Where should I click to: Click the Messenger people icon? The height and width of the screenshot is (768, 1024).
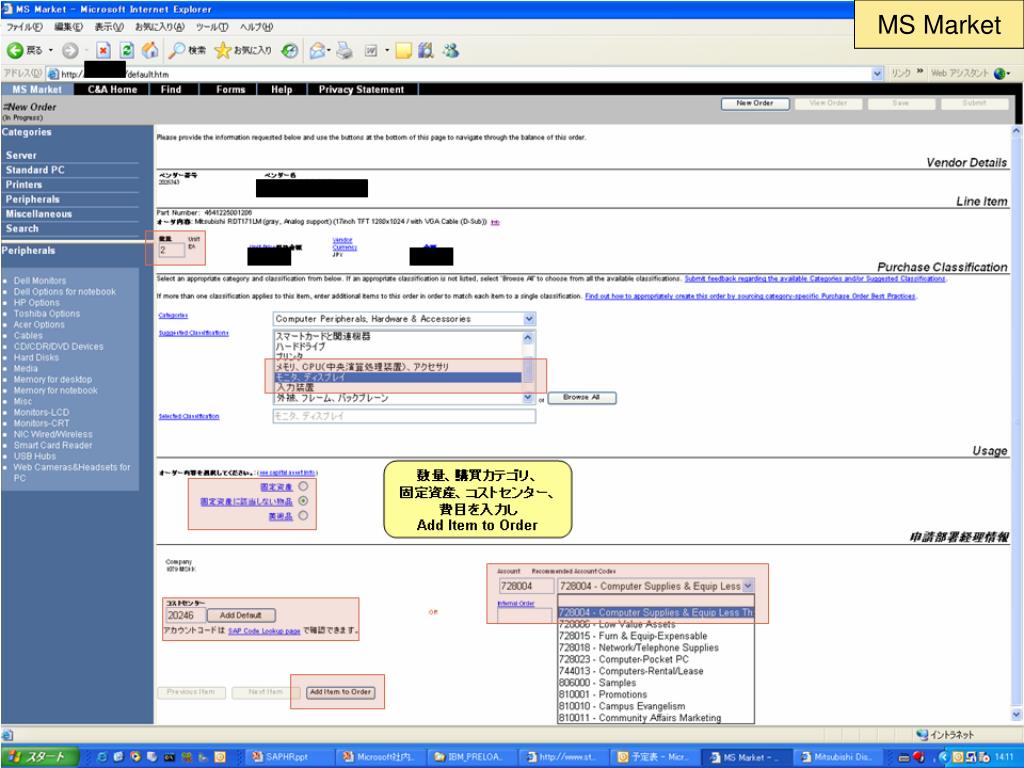click(x=451, y=50)
